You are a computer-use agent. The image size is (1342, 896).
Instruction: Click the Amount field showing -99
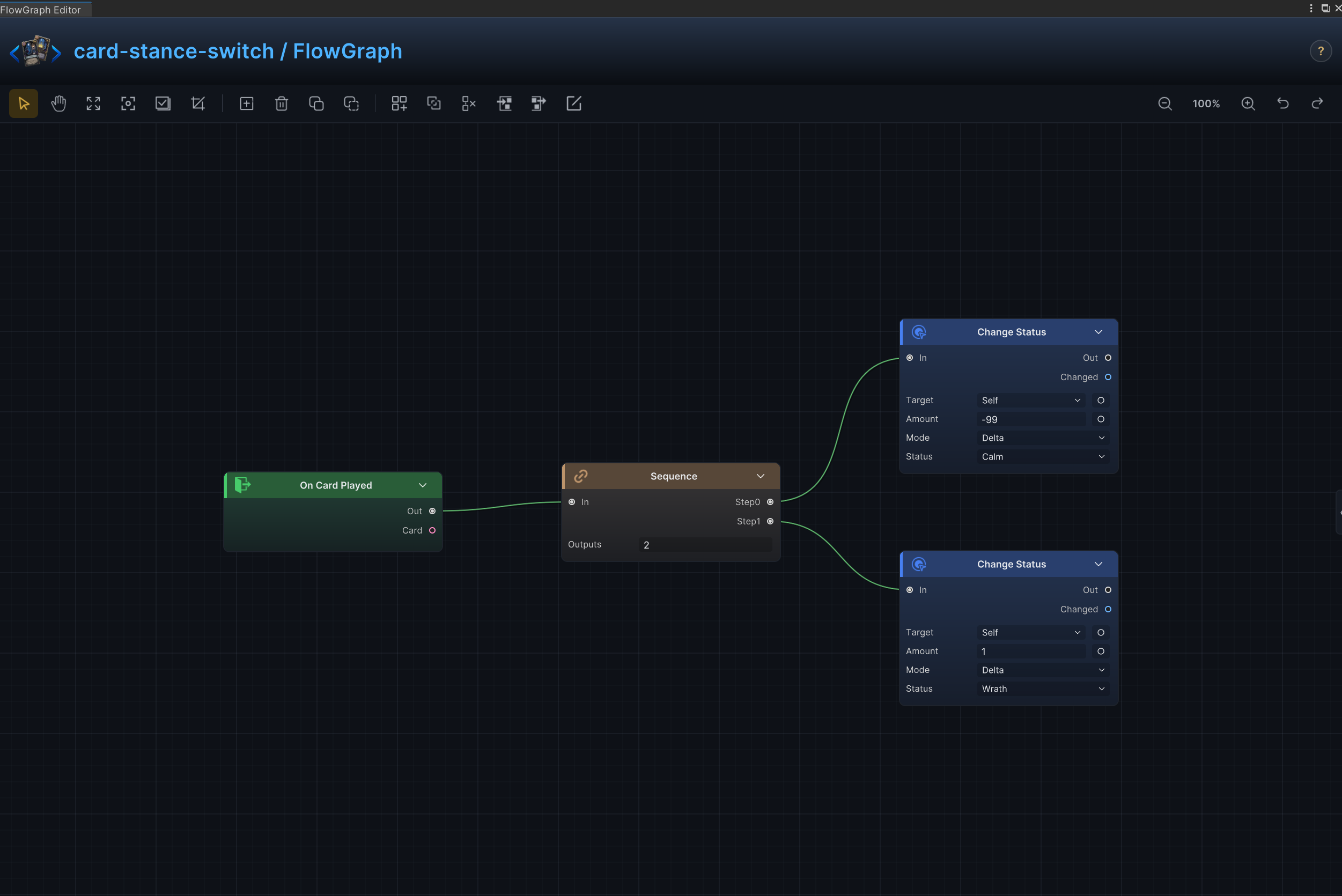1031,419
